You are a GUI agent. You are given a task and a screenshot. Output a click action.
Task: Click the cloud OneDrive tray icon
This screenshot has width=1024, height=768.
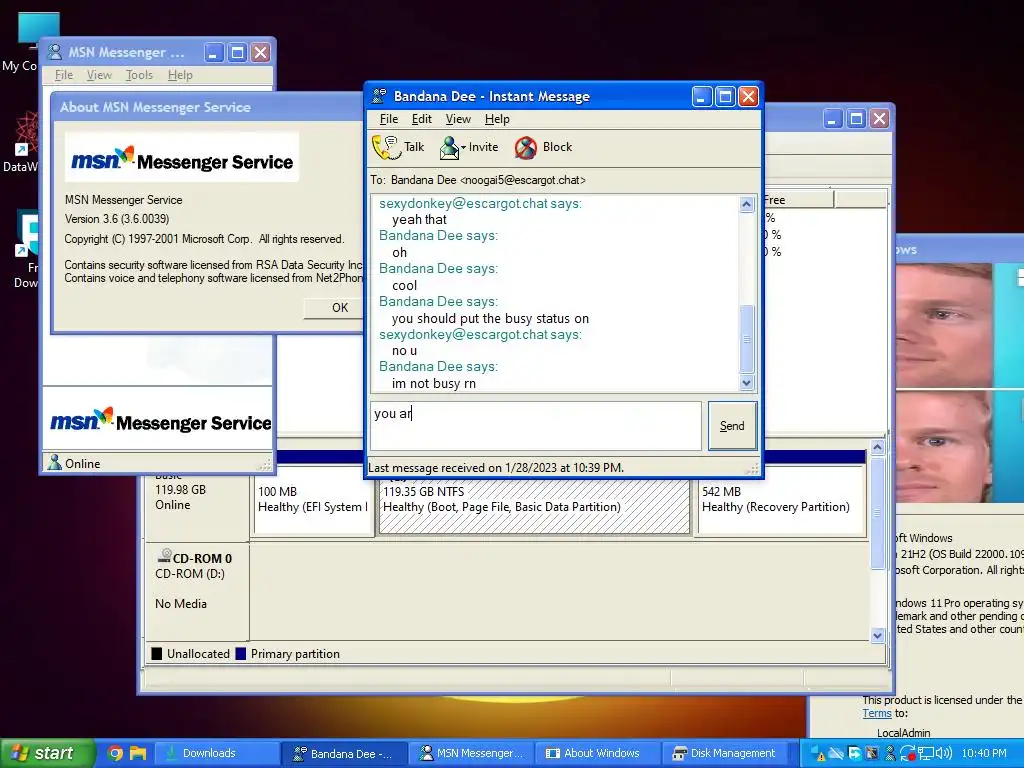click(836, 753)
